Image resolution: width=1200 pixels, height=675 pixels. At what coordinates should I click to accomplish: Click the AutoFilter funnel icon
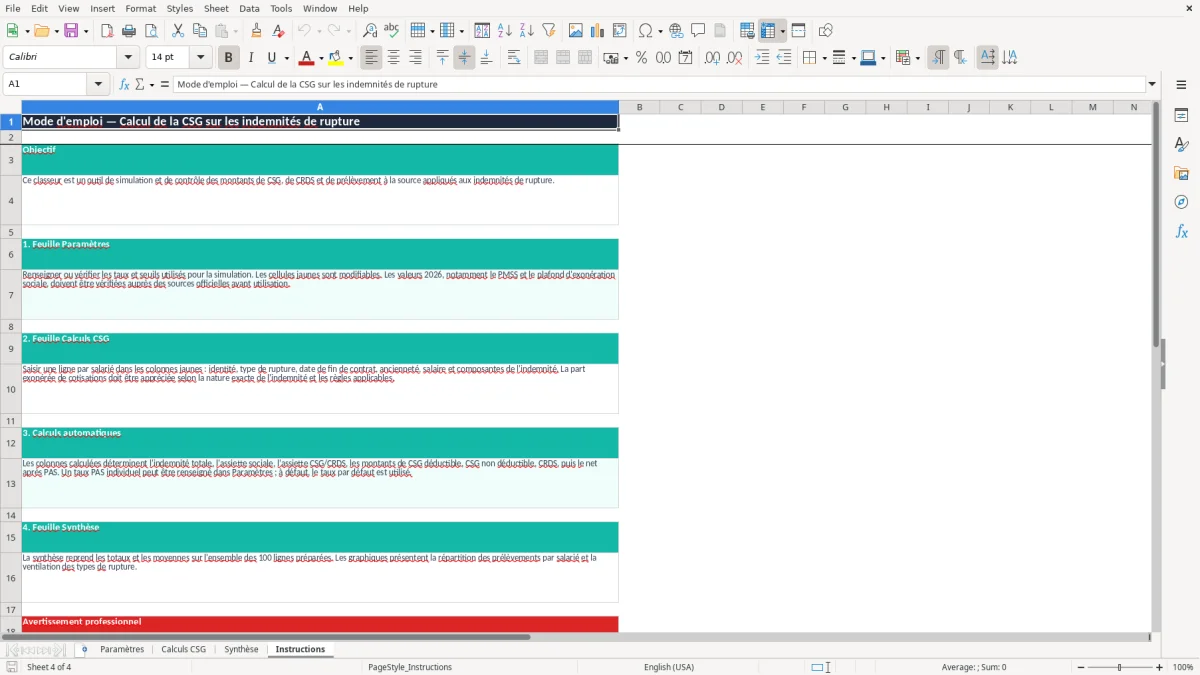(548, 31)
